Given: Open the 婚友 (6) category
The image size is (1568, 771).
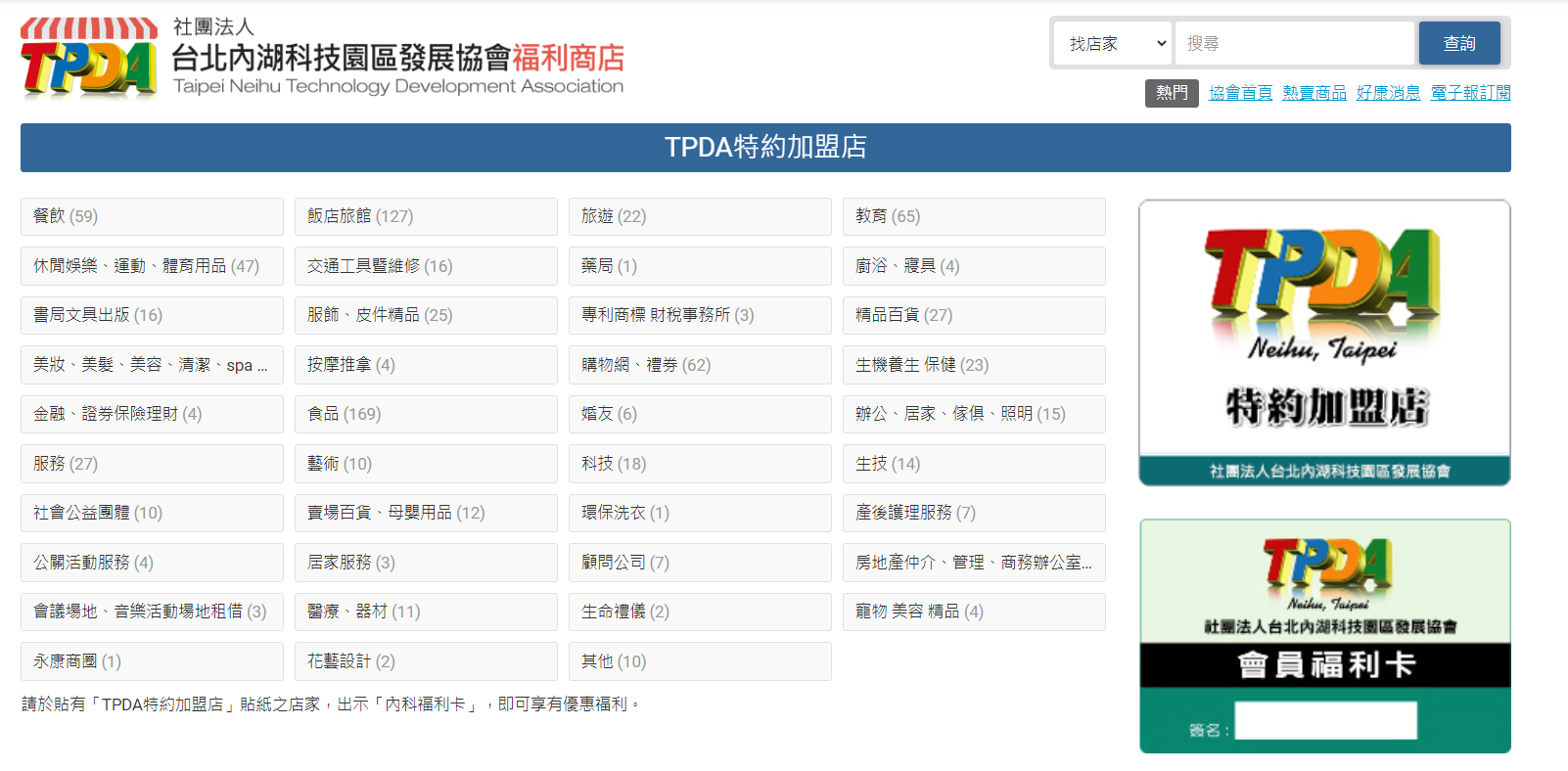Looking at the screenshot, I should (700, 414).
